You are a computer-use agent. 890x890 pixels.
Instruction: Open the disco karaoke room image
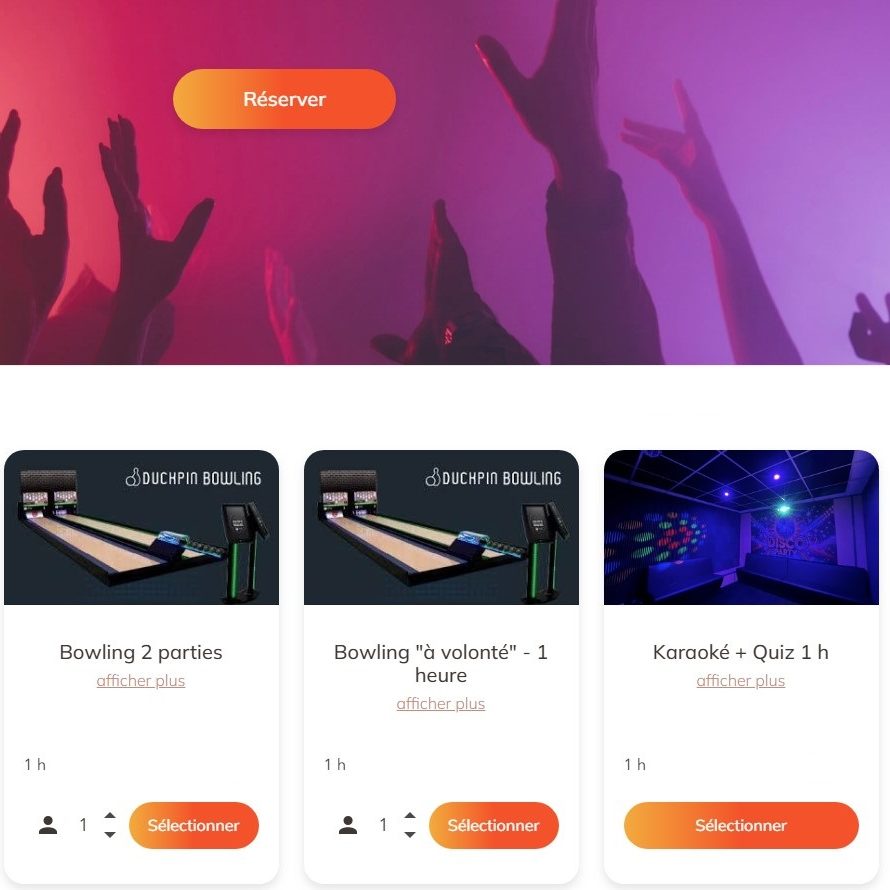741,527
